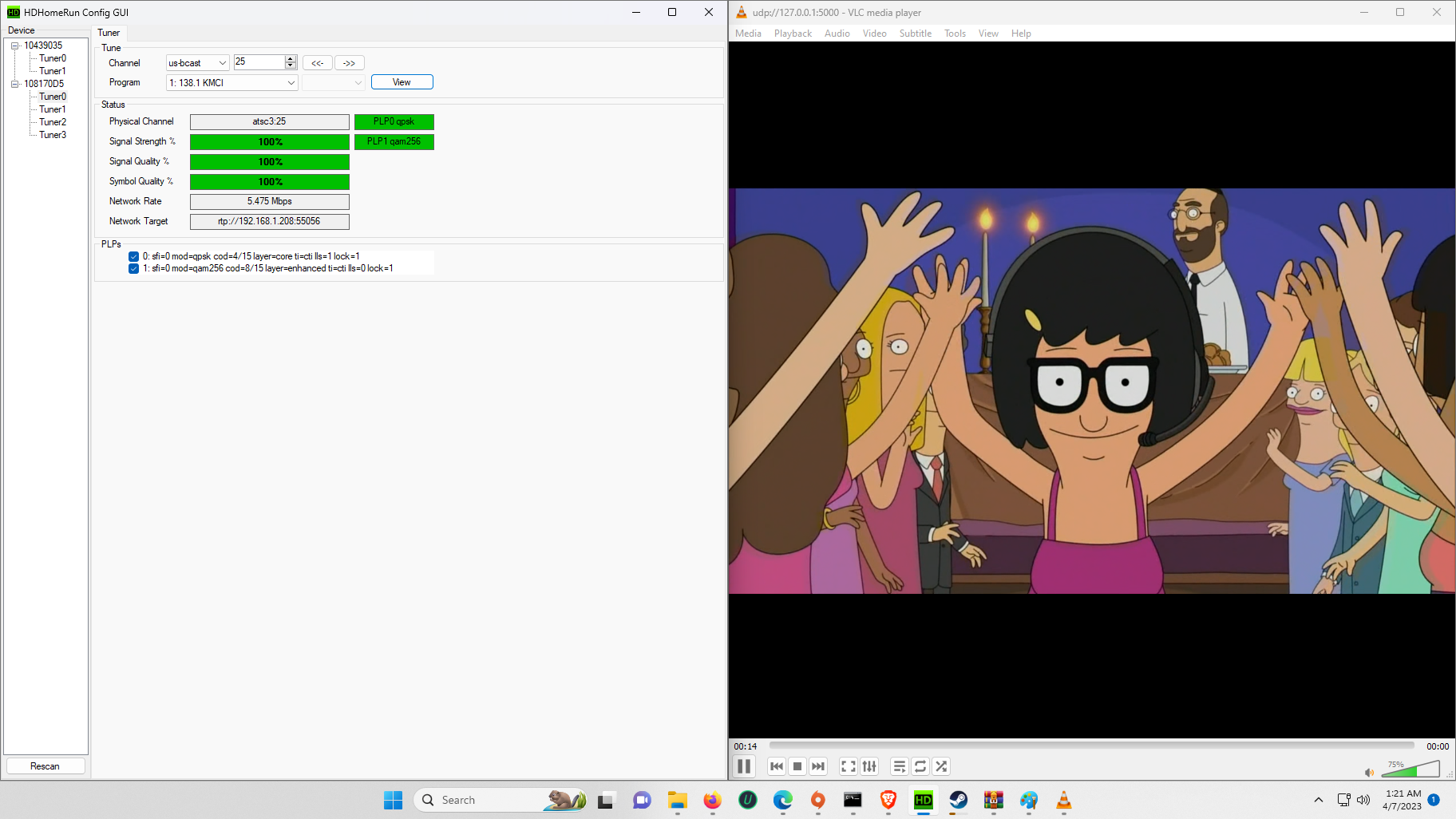Image resolution: width=1456 pixels, height=819 pixels.
Task: Enable or disable PLP 0 qpsk checkbox
Action: tap(133, 256)
